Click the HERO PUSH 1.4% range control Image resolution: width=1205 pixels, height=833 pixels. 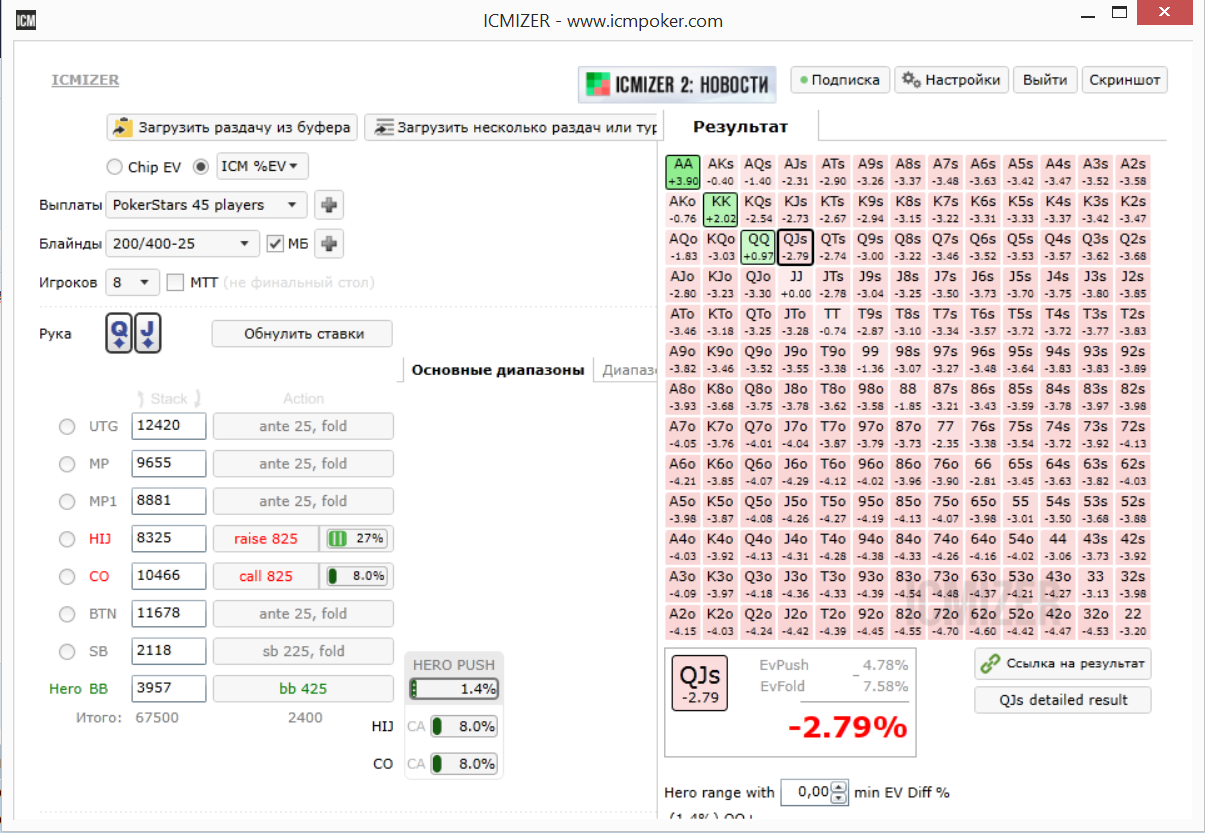(453, 689)
